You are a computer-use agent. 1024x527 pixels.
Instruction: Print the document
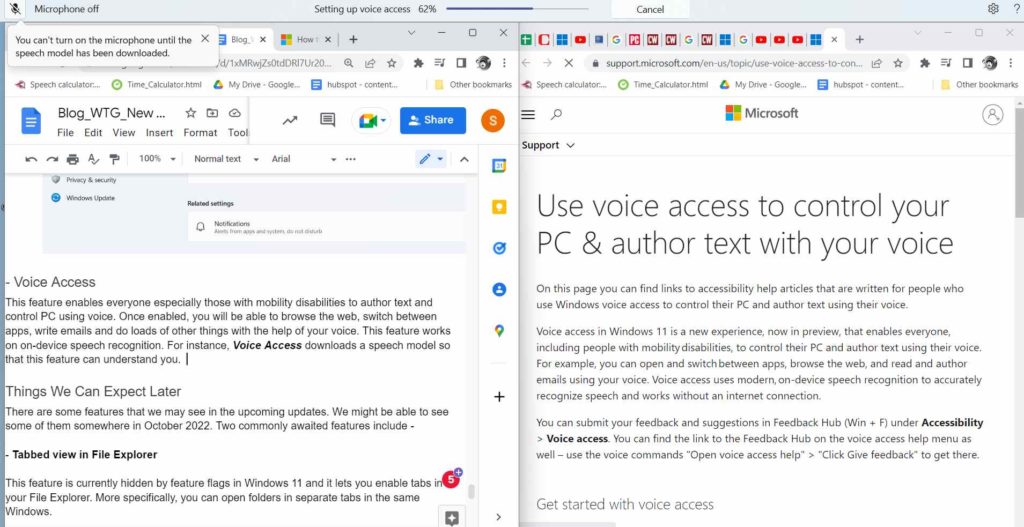pyautogui.click(x=72, y=159)
